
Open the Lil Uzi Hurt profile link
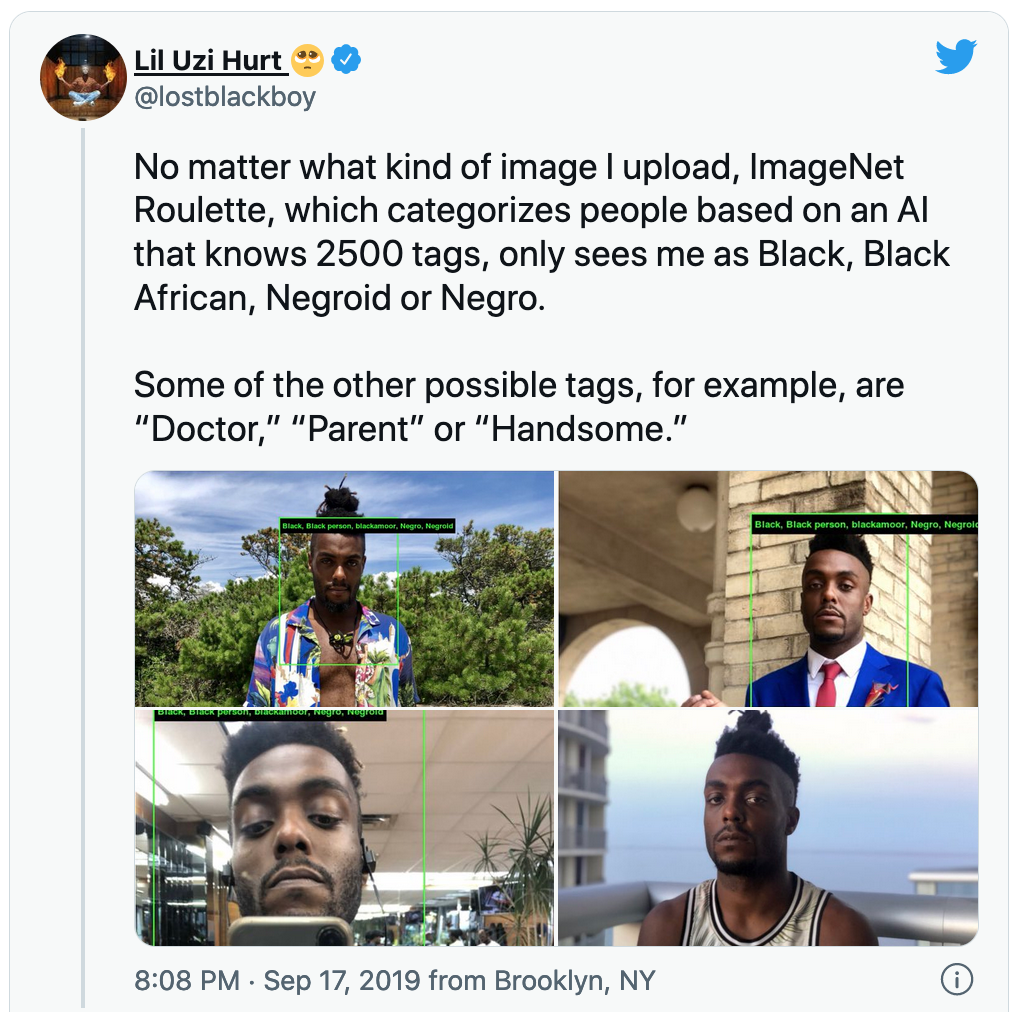tap(210, 60)
